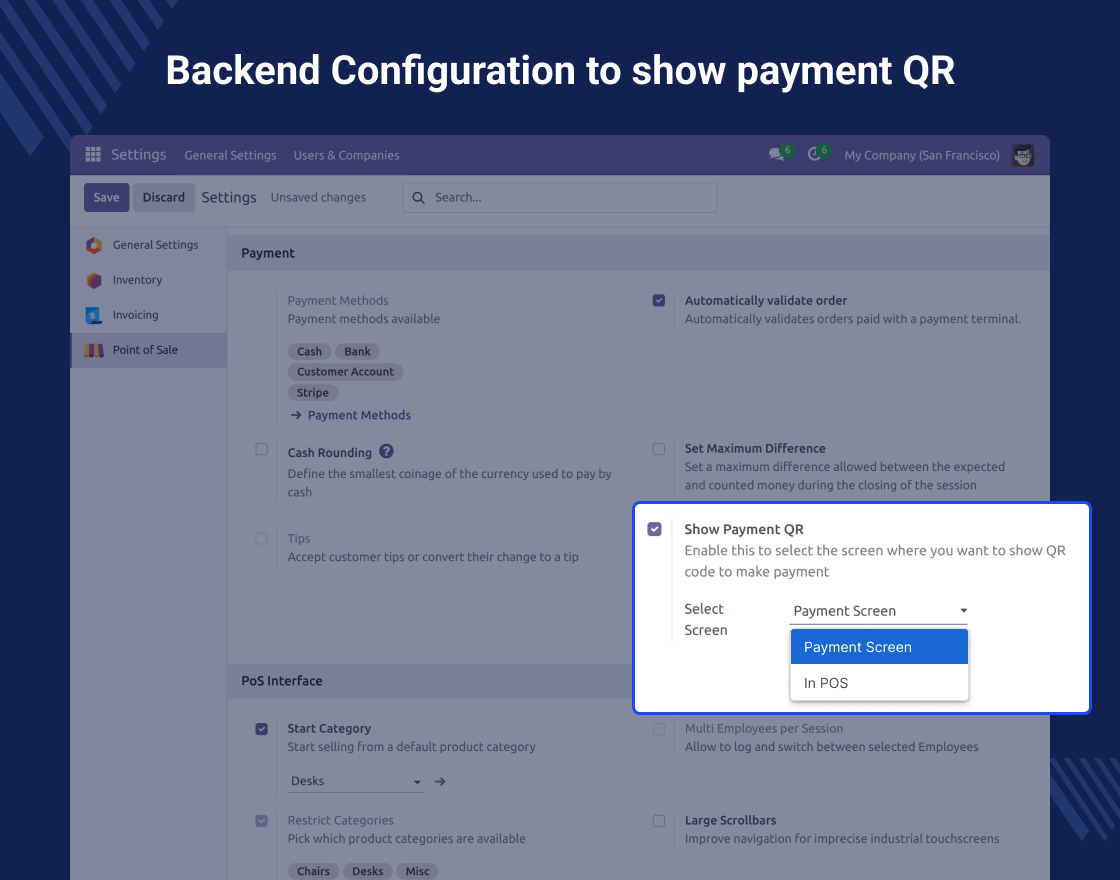The height and width of the screenshot is (880, 1120).
Task: Open the Users & Companies menu
Action: pos(346,155)
